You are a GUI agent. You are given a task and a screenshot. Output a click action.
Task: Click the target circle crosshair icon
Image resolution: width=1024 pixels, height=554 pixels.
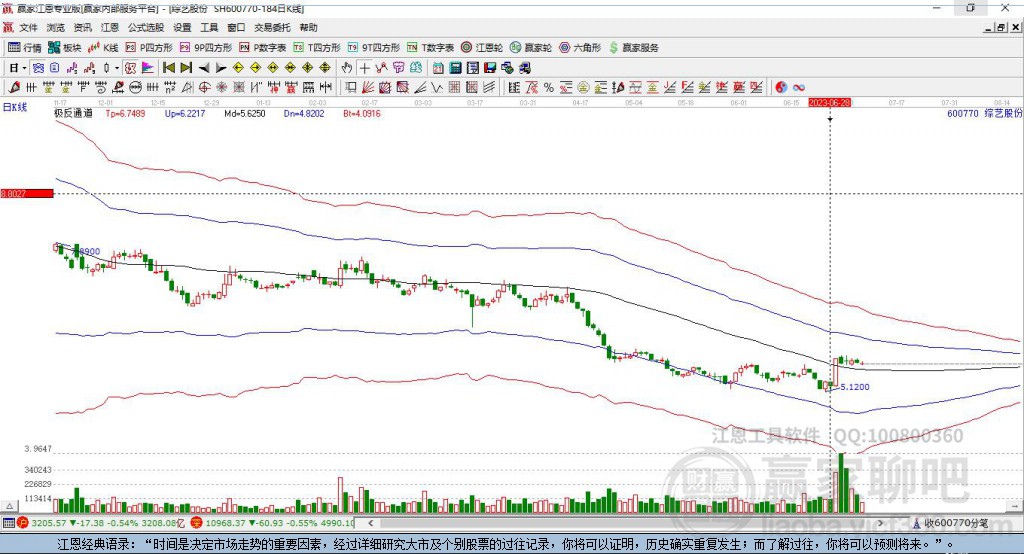[x=204, y=88]
